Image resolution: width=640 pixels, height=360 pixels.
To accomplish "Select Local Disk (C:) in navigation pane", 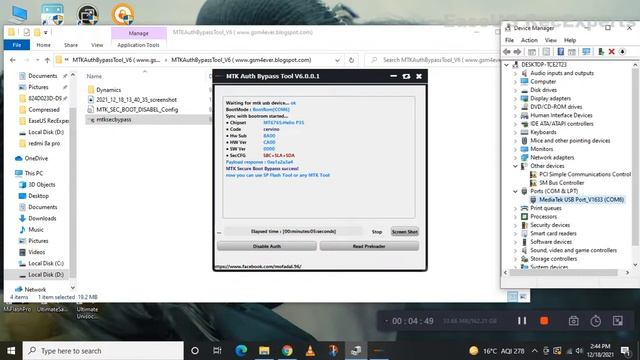I will 46,263.
